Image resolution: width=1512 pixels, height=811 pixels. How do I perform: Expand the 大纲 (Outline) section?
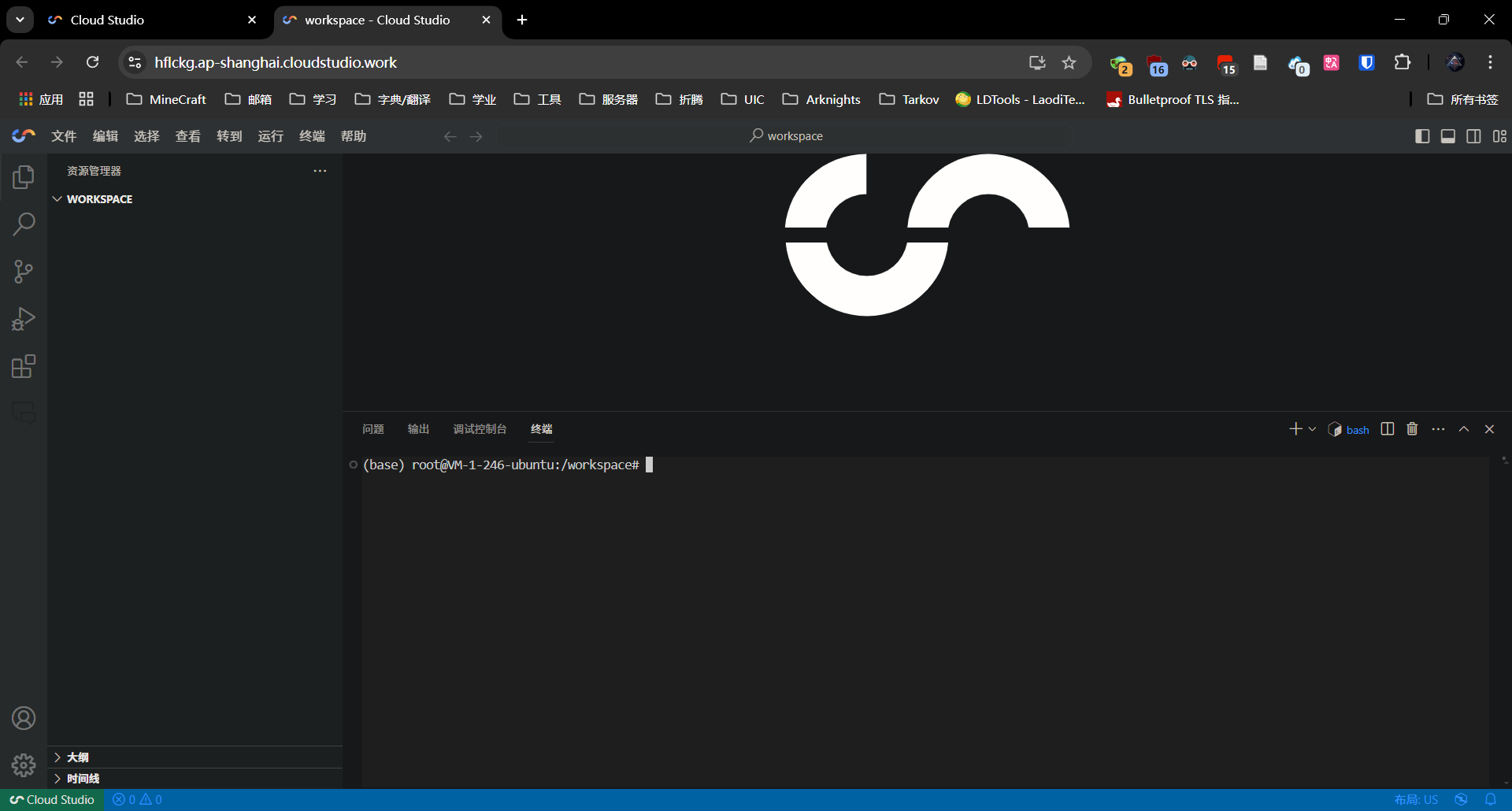(195, 757)
